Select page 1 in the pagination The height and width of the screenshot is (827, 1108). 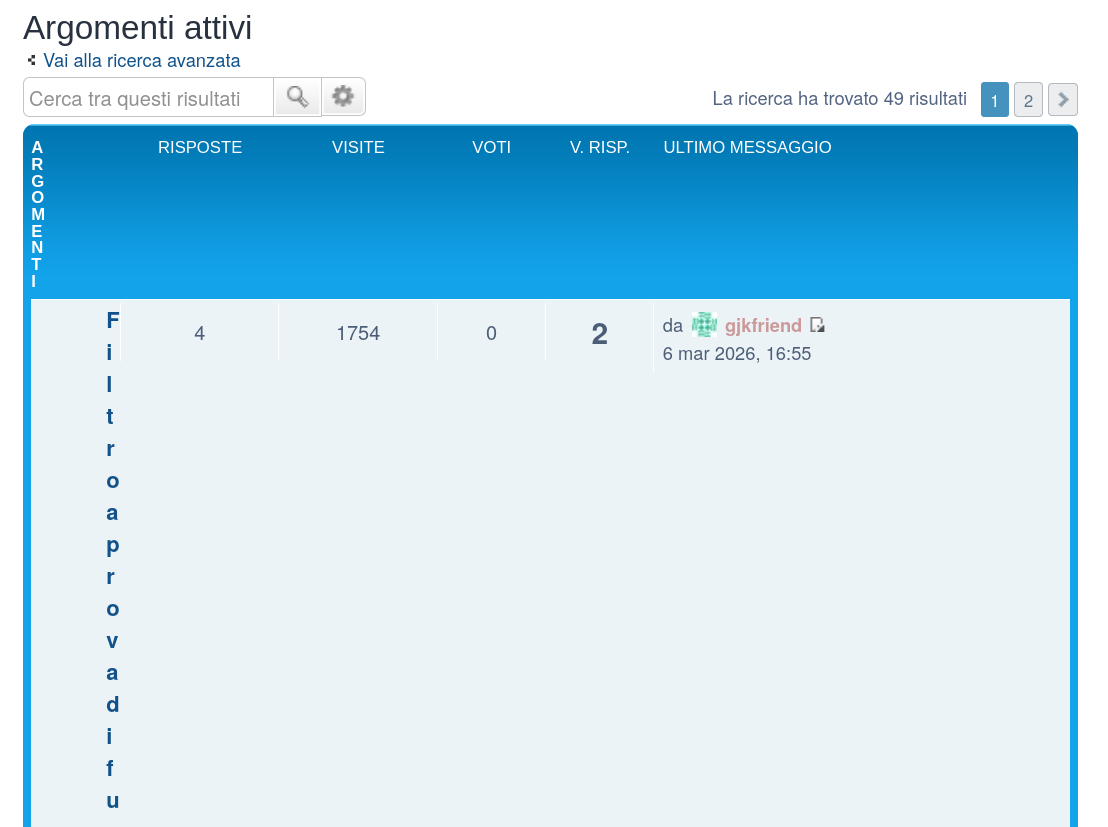994,100
